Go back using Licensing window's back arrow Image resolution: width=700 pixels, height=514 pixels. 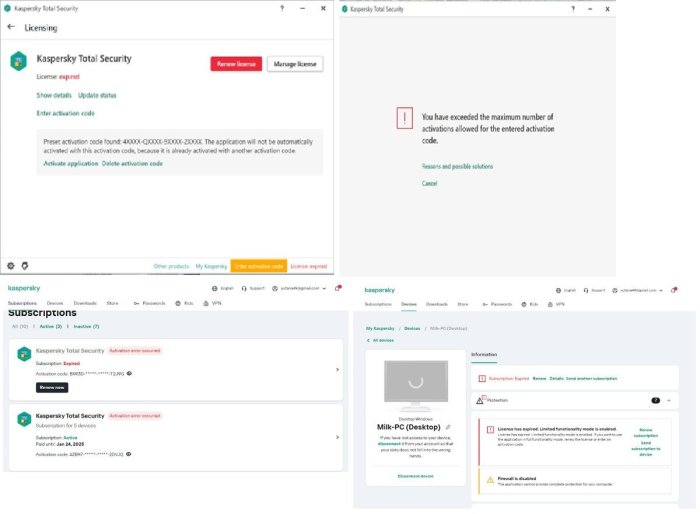(x=11, y=27)
